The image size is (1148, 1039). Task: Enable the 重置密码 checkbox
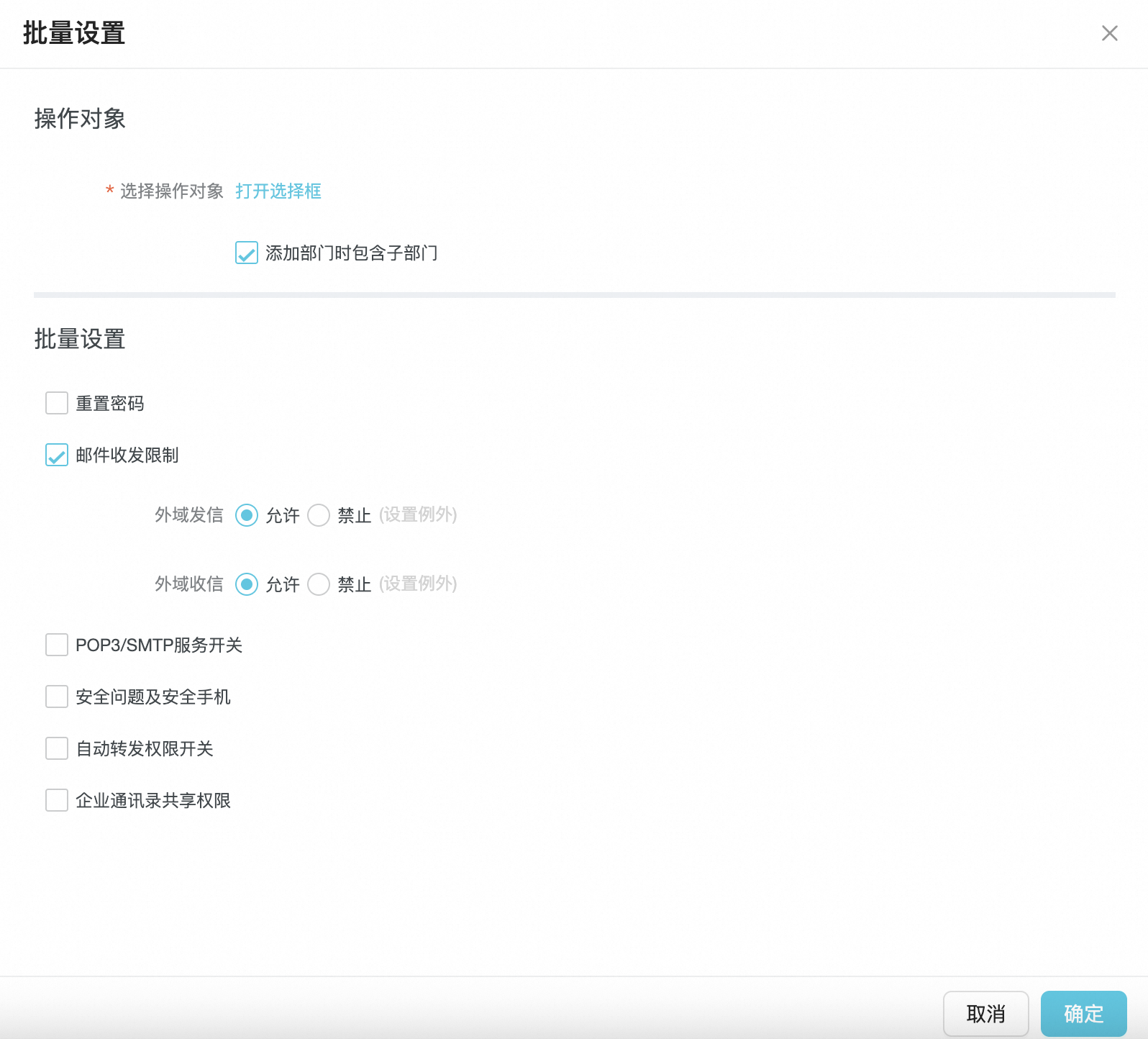(x=57, y=403)
